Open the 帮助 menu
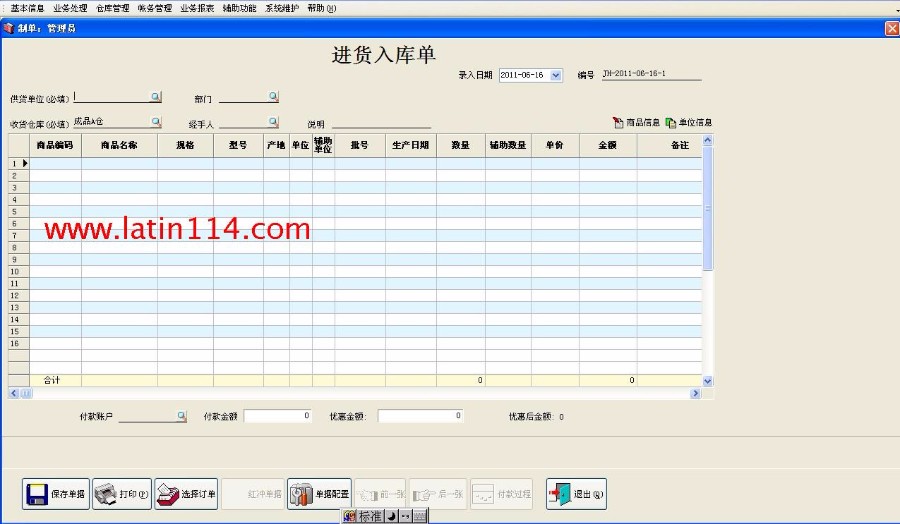Image resolution: width=900 pixels, height=524 pixels. click(321, 8)
